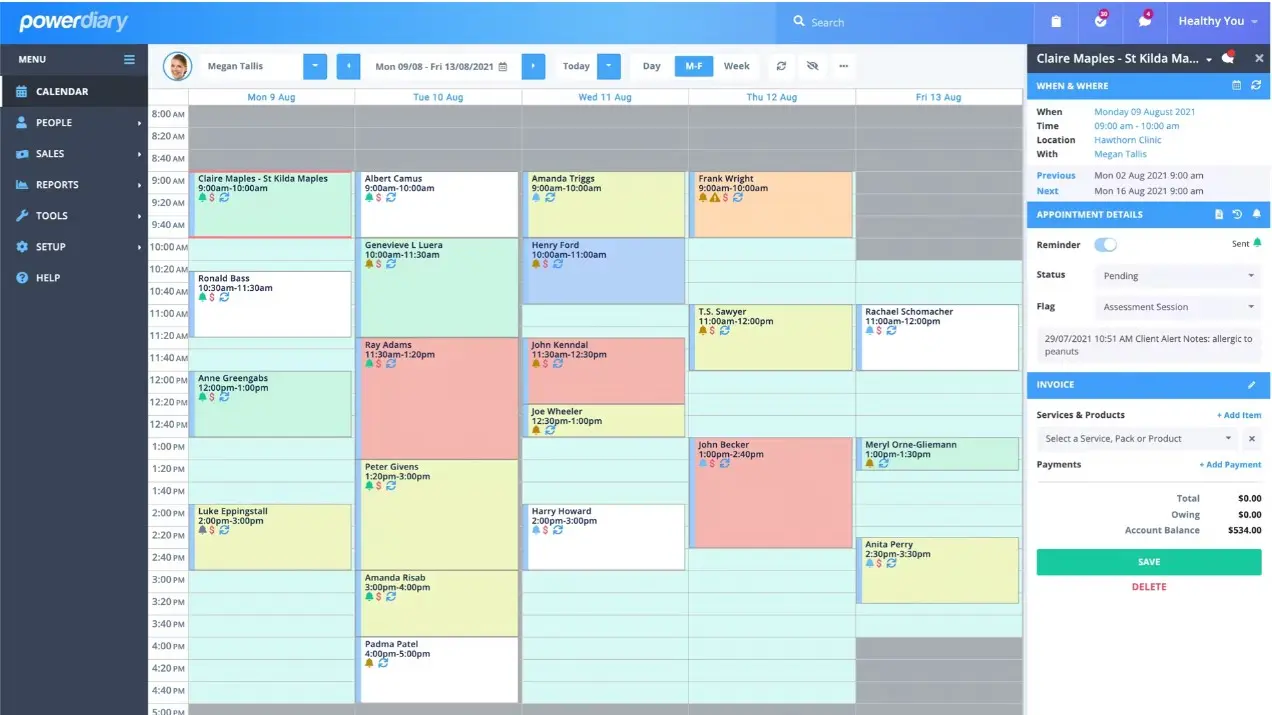
Task: Collapse the menu with the hamburger icon
Action: click(128, 59)
